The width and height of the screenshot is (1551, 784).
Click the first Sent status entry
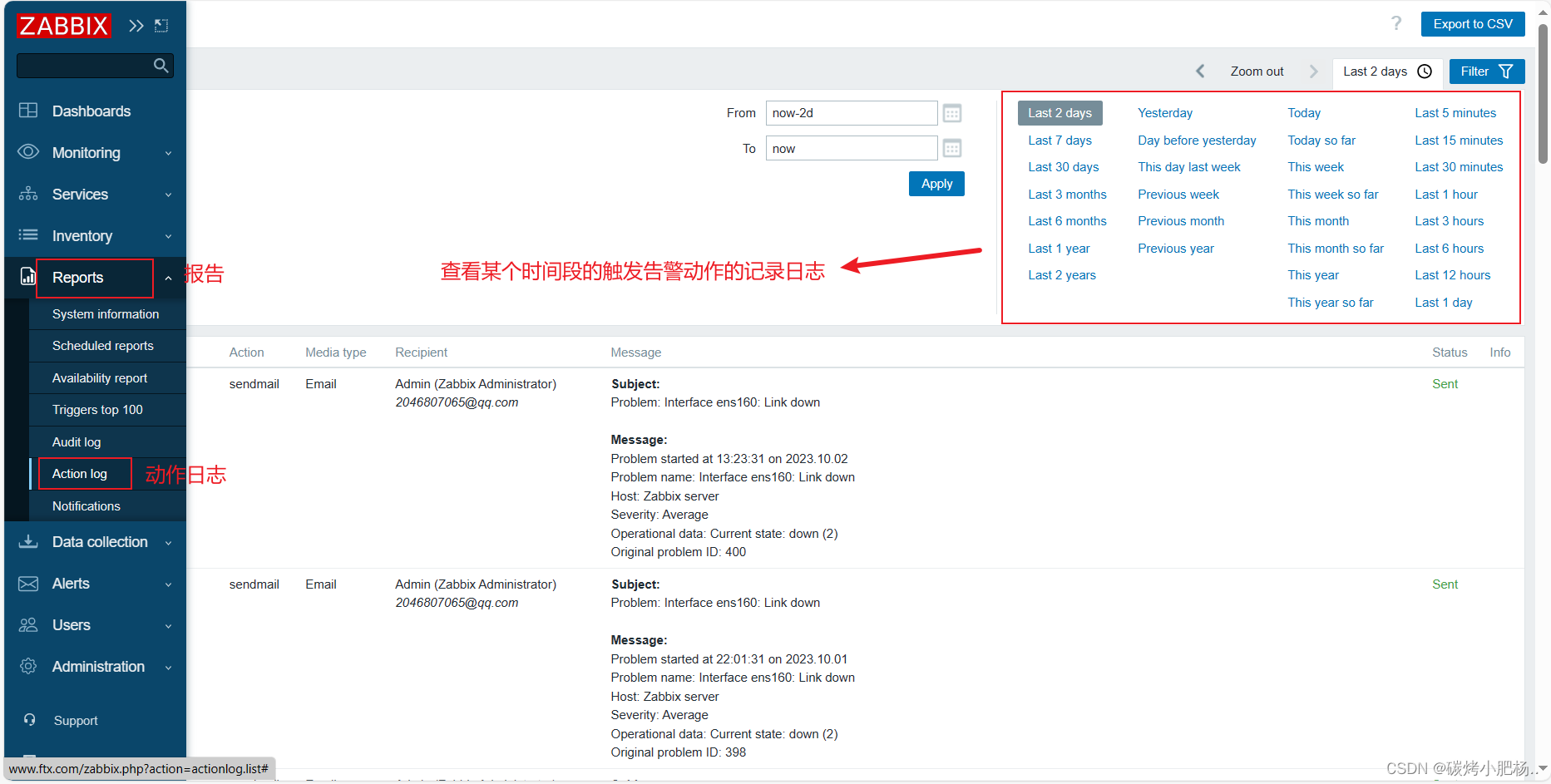coord(1445,384)
